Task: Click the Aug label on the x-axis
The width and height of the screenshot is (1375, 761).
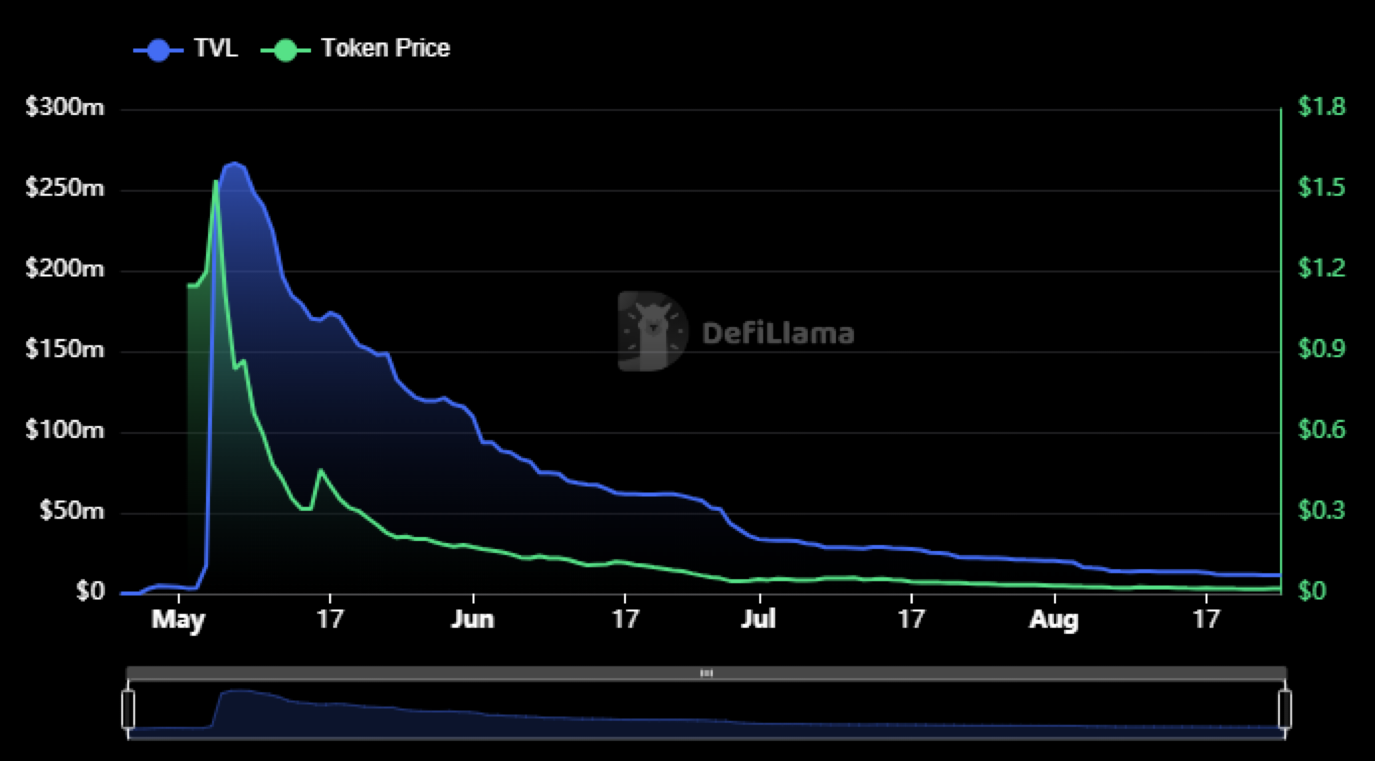Action: point(1055,620)
